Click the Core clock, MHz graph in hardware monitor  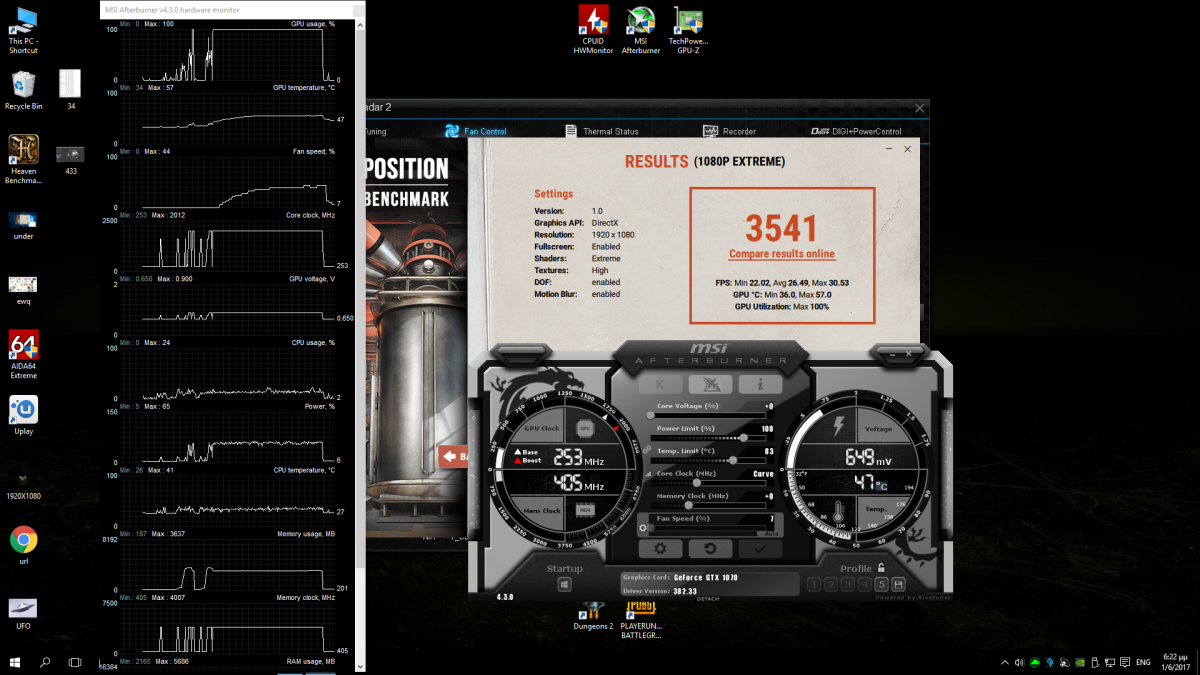227,245
